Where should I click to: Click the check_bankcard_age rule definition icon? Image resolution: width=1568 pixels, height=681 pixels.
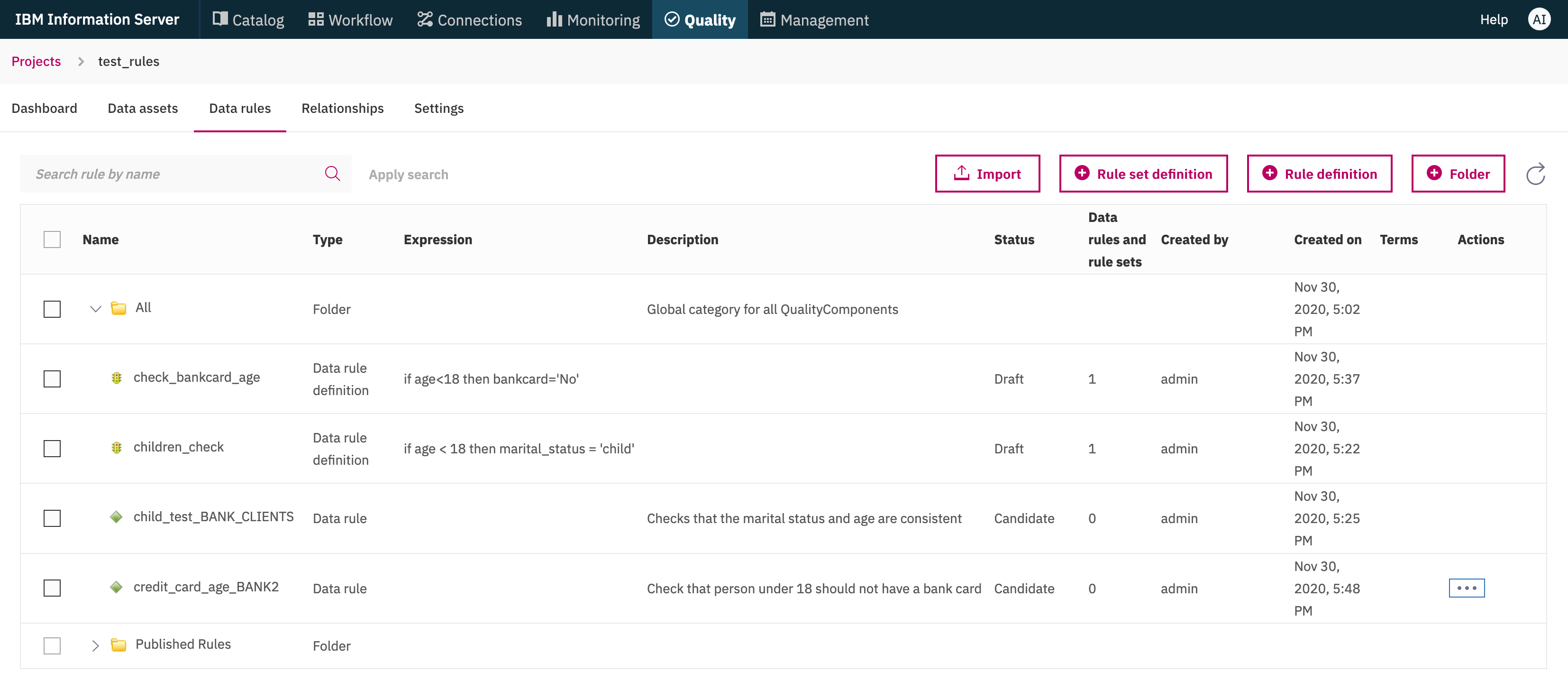click(x=116, y=378)
